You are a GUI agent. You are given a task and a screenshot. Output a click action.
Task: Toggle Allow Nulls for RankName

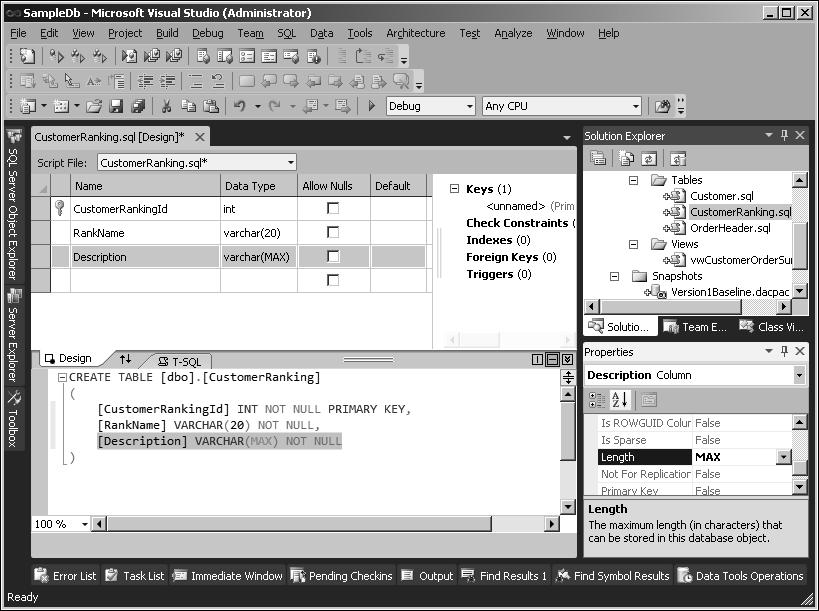click(333, 232)
